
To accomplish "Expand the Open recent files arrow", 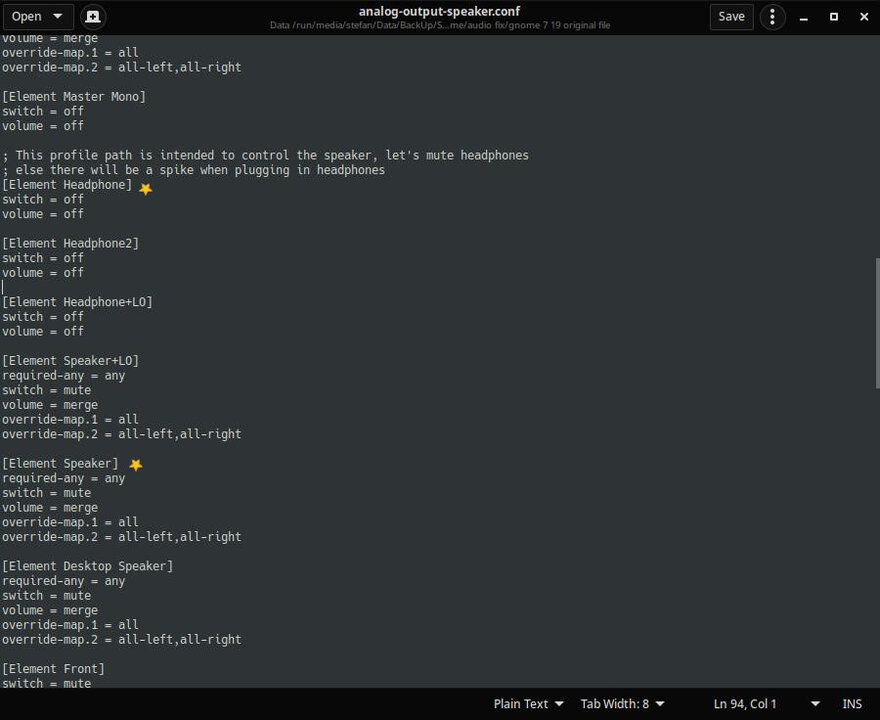I will coord(58,16).
